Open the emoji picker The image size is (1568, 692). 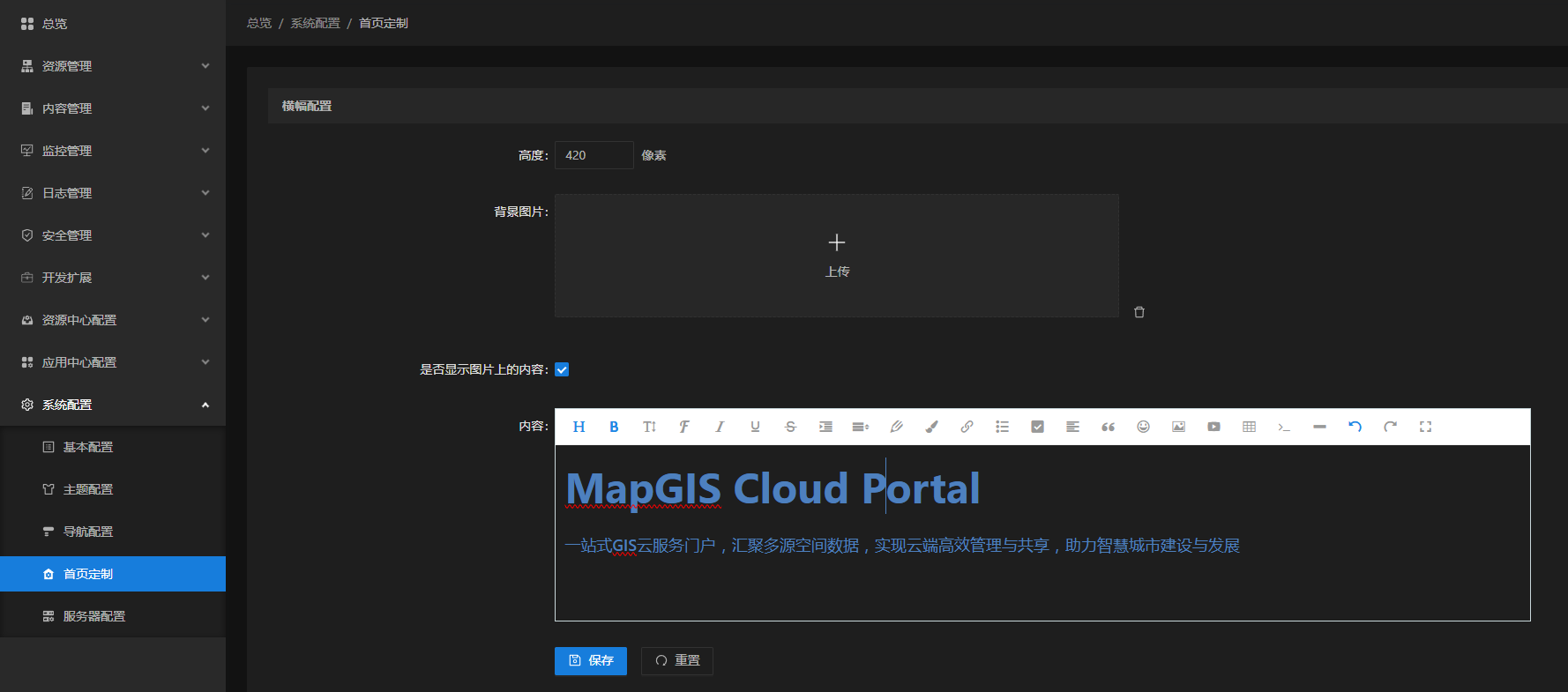point(1143,427)
